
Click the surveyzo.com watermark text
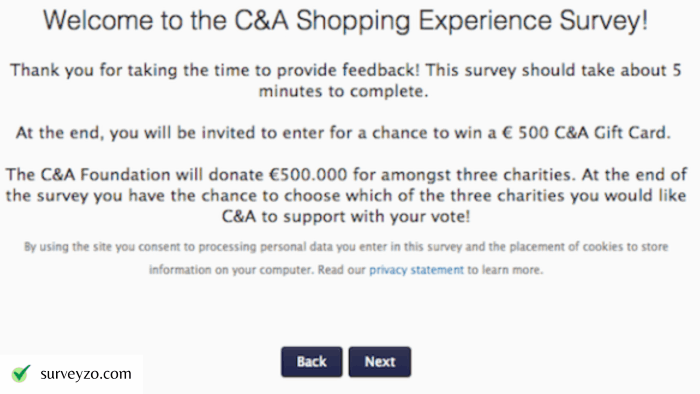(86, 374)
